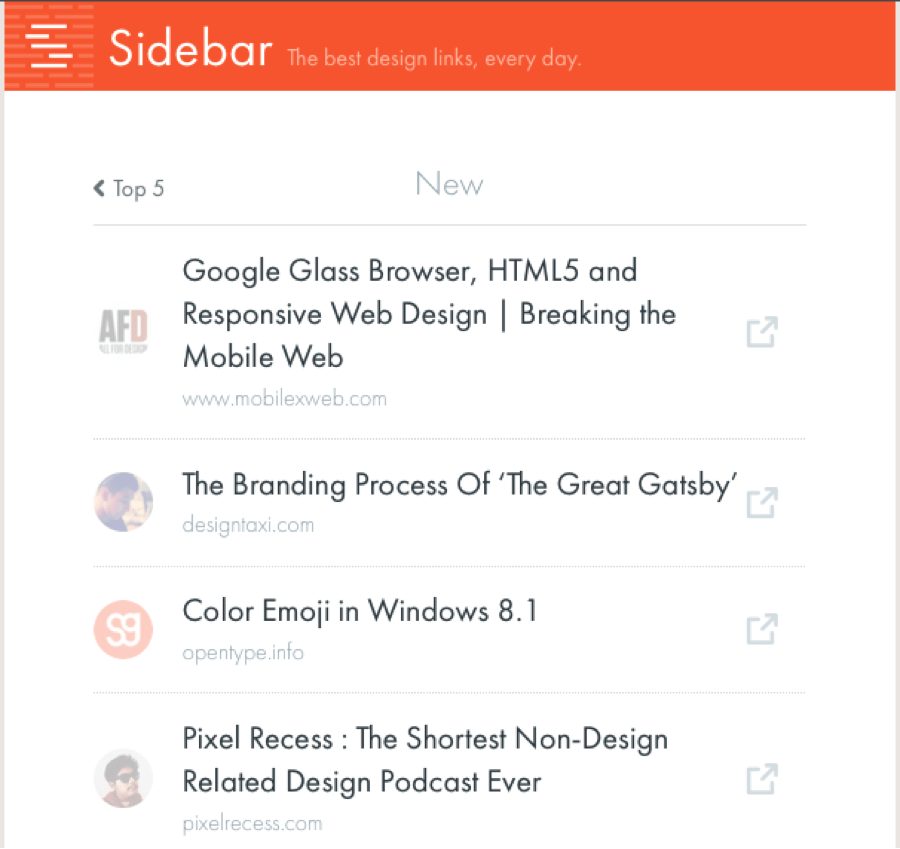Screen dimensions: 900x849
Task: Click the Sidebar logo title
Action: (x=191, y=48)
